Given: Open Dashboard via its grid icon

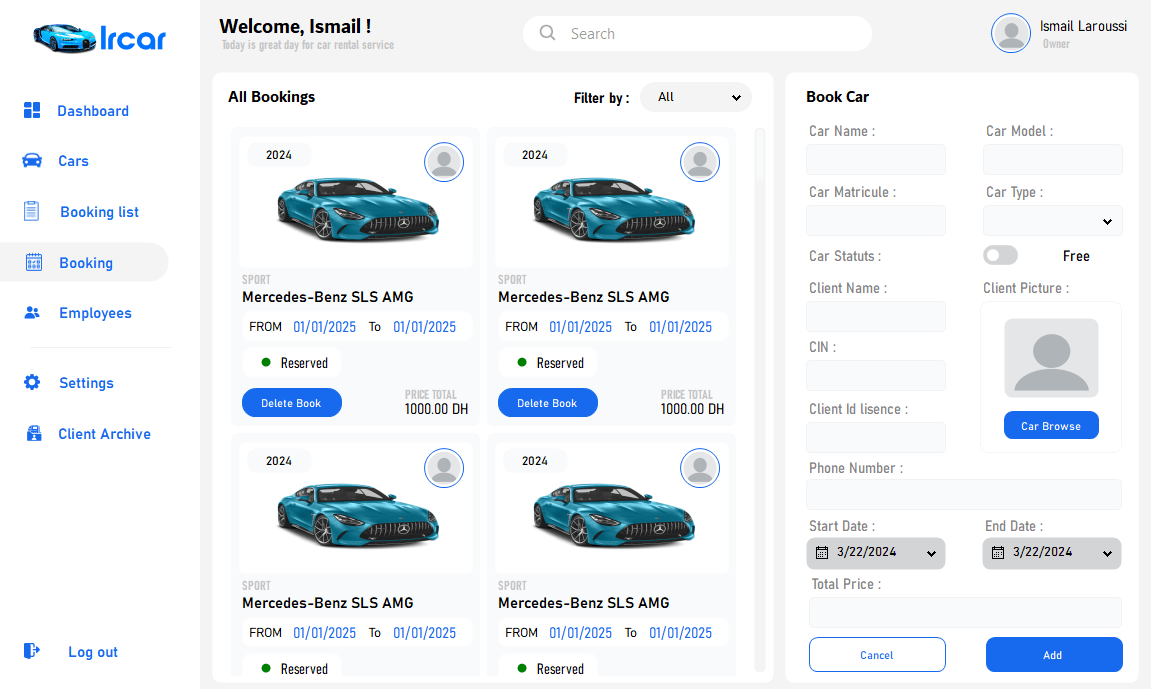Looking at the screenshot, I should coord(32,110).
